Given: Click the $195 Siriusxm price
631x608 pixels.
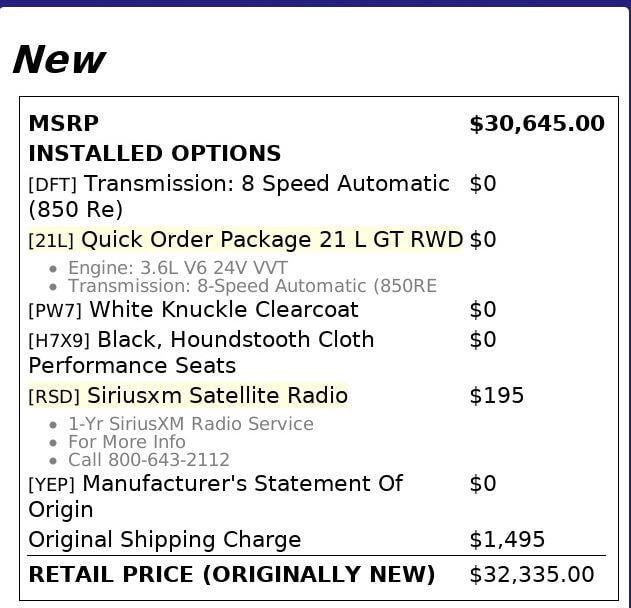Looking at the screenshot, I should point(497,396).
